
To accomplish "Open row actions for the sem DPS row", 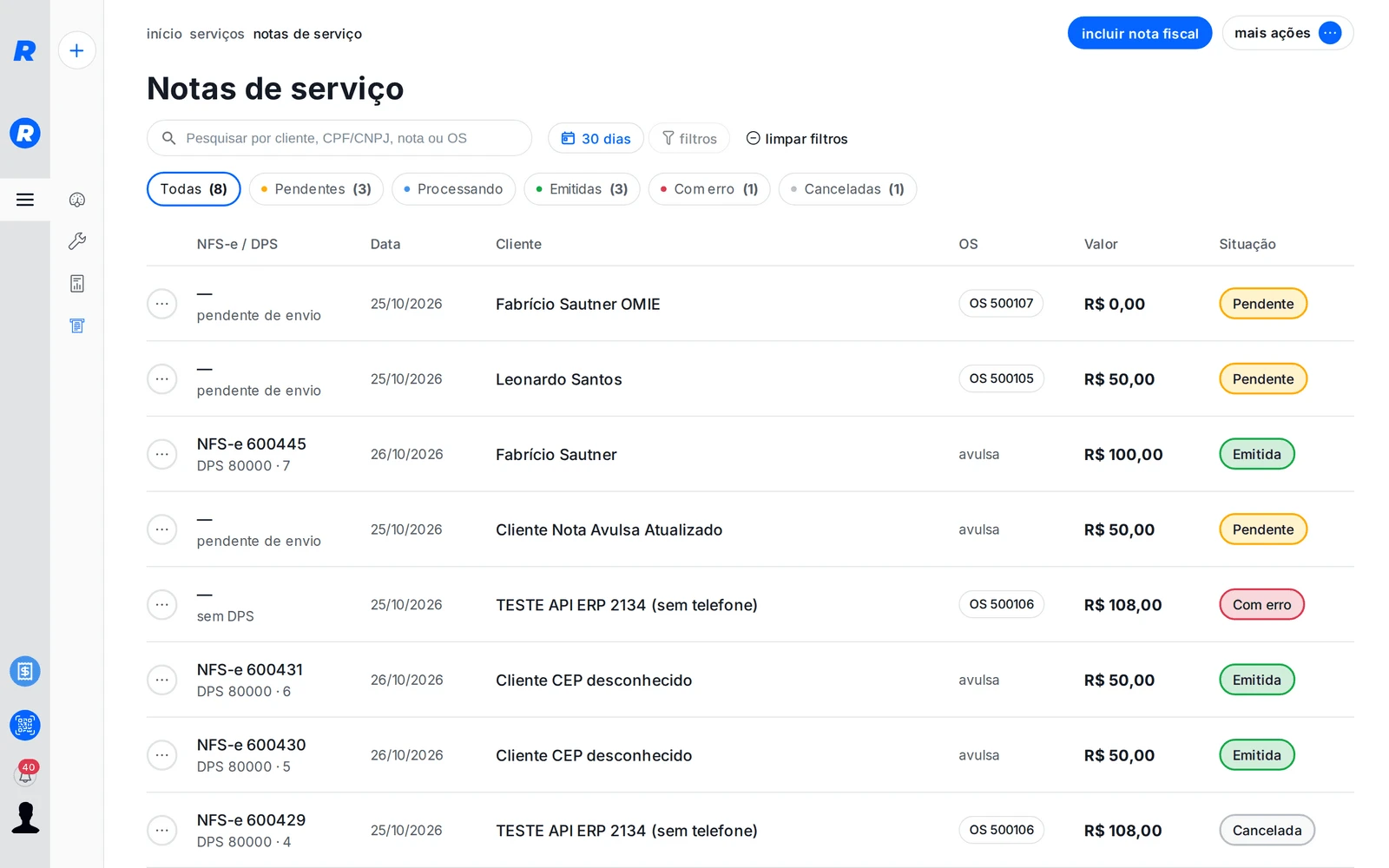I will (162, 605).
